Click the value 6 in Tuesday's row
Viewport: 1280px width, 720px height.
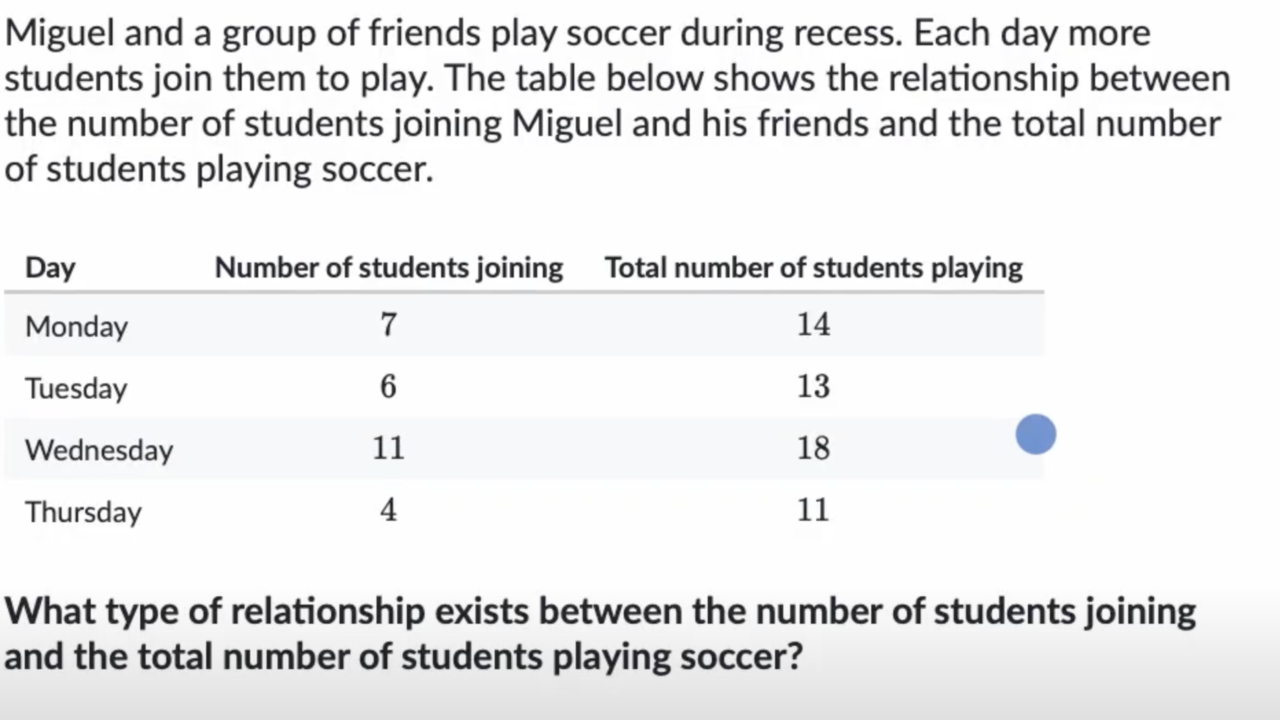[x=388, y=387]
